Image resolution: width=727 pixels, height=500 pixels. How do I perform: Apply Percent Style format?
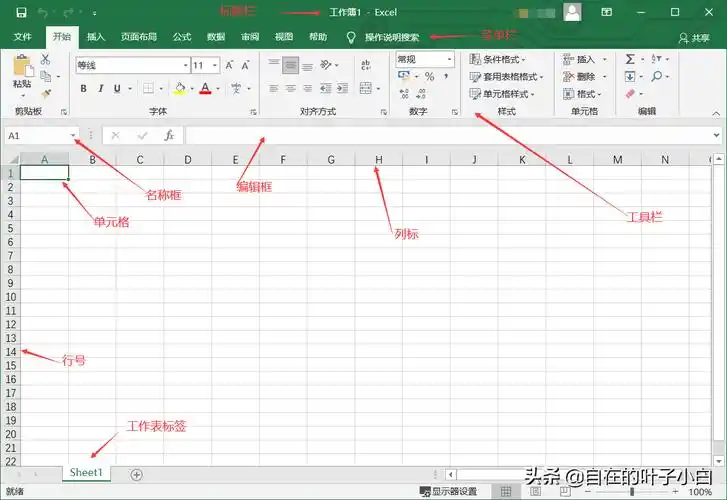click(430, 77)
